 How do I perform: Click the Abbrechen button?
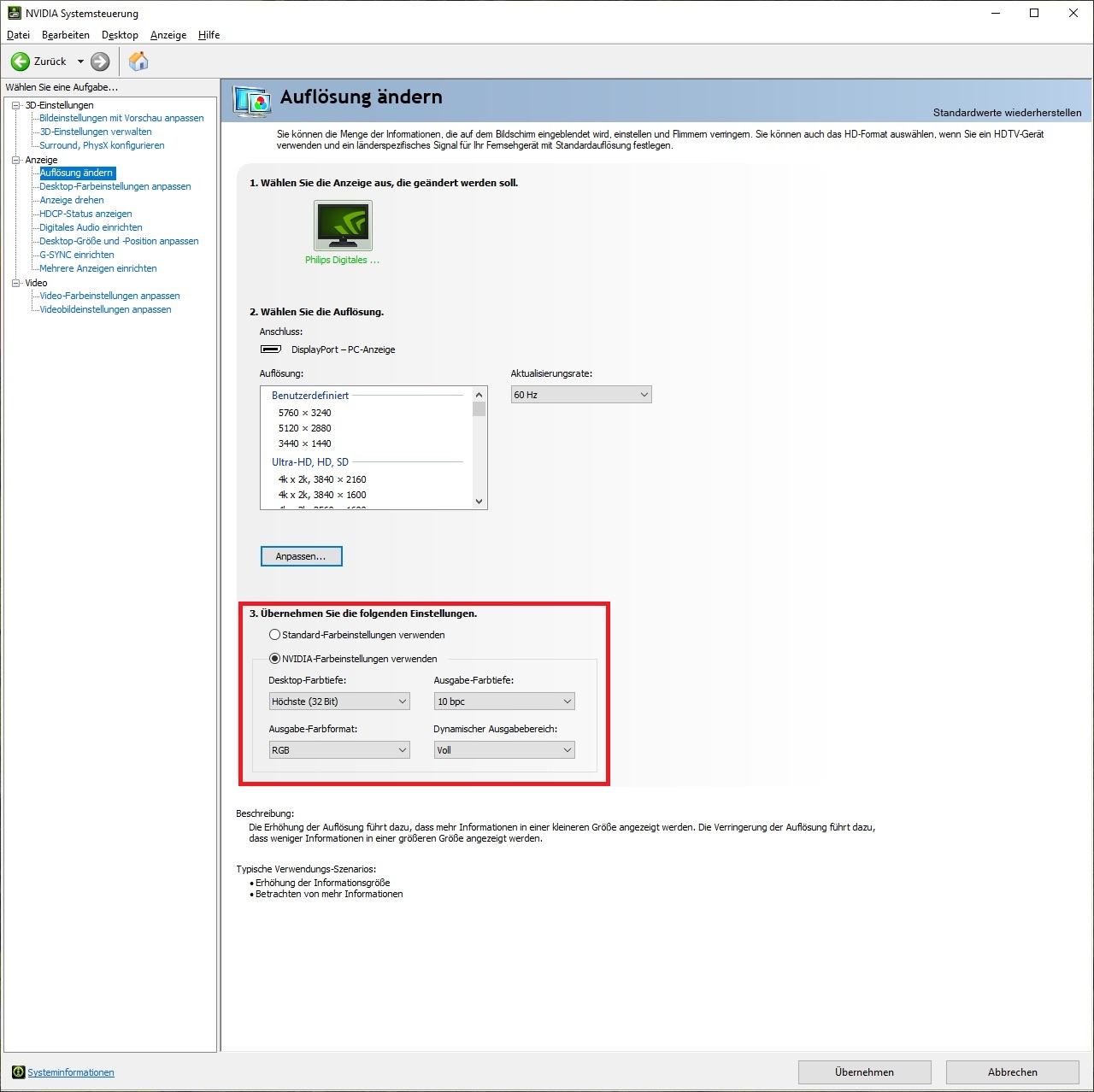(x=1013, y=1072)
